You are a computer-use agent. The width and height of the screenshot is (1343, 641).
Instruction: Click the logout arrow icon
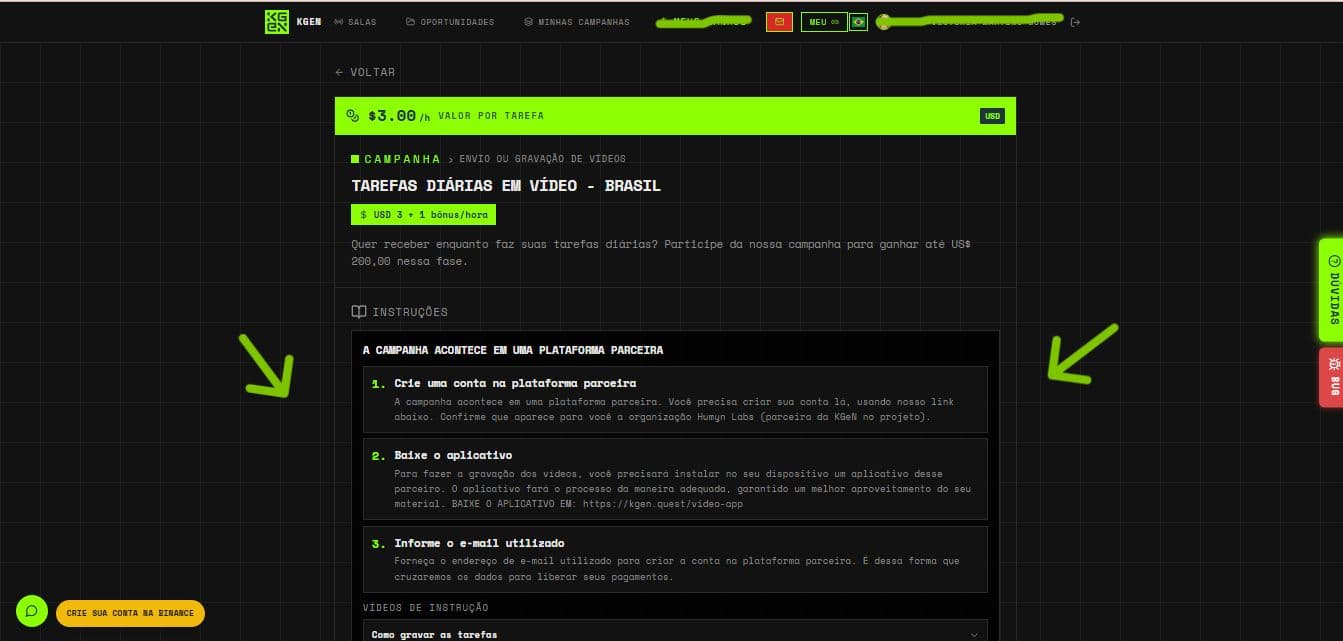(x=1075, y=22)
